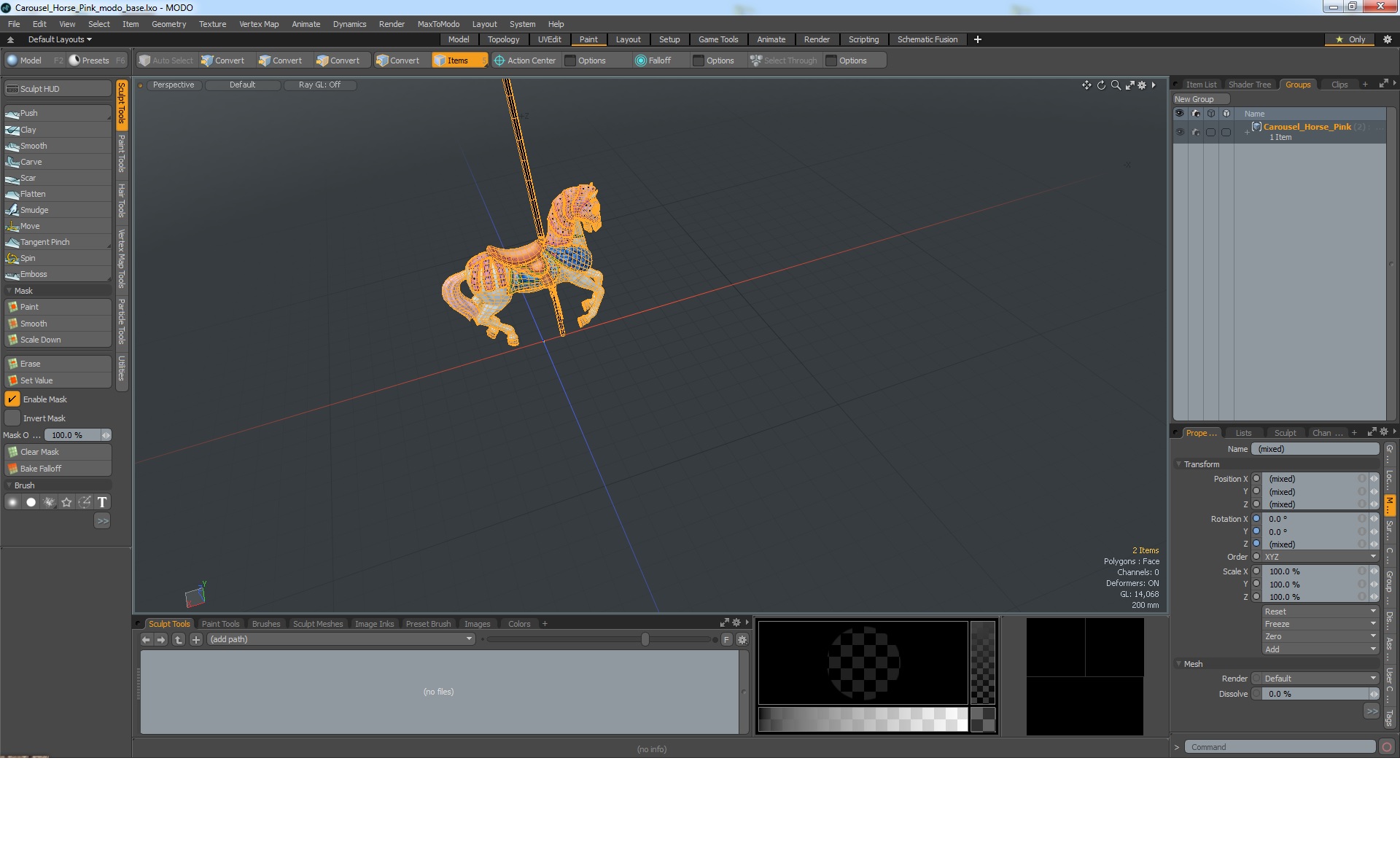Toggle Position X channel keyframe circle

[1256, 479]
